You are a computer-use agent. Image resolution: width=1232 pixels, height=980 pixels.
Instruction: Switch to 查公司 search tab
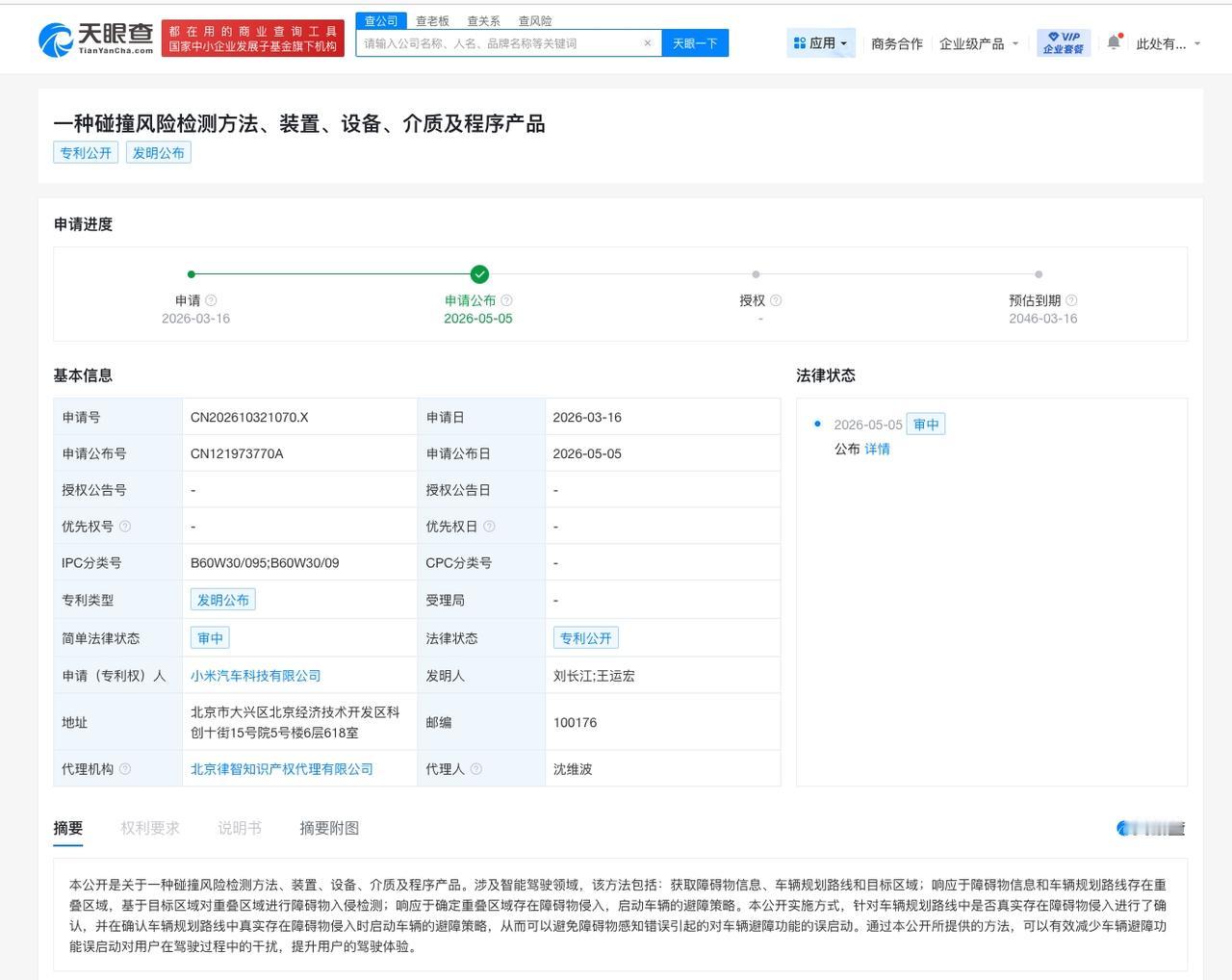point(381,21)
